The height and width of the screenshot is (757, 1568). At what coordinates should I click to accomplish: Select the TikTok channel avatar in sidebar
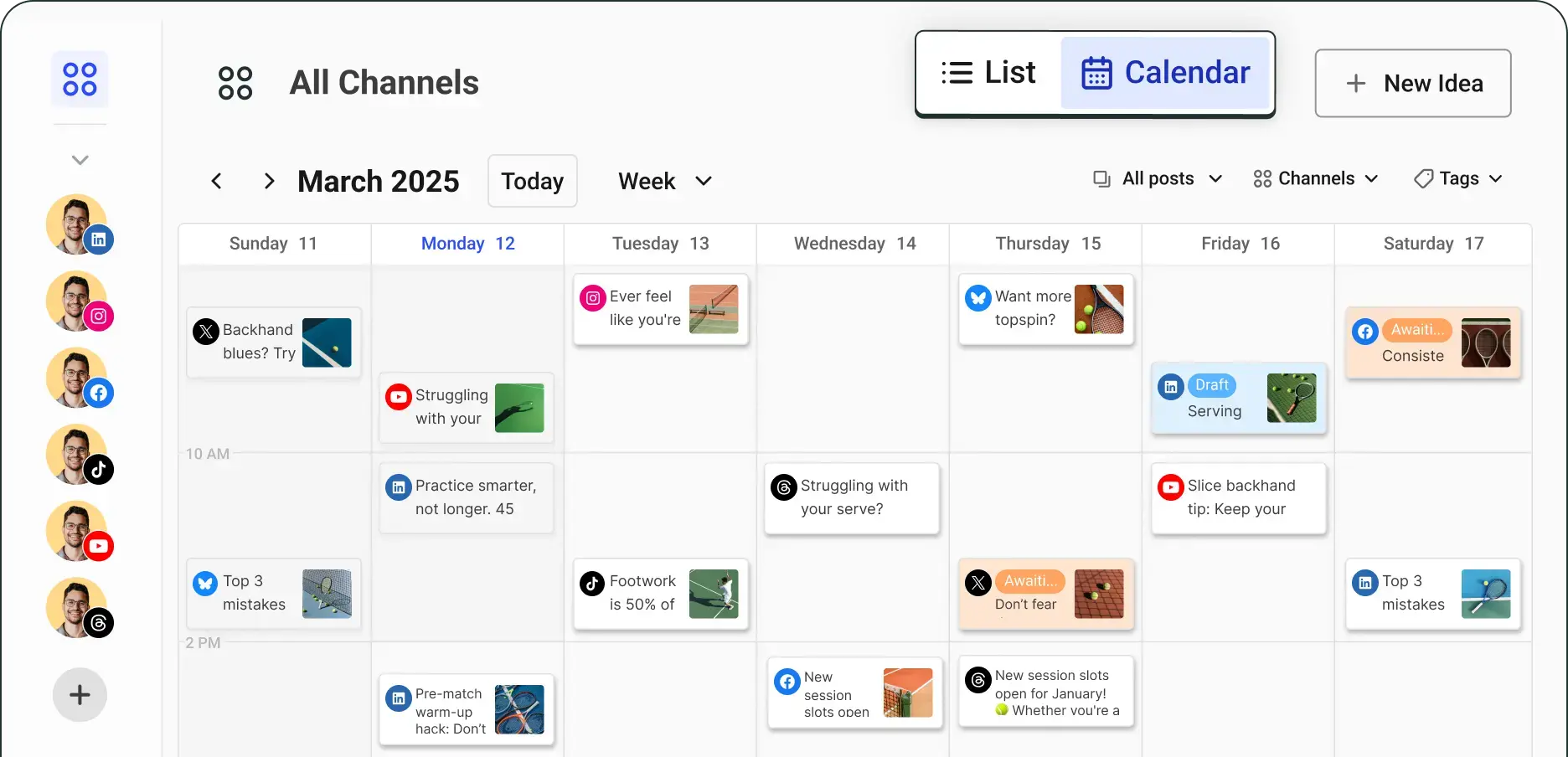[76, 455]
